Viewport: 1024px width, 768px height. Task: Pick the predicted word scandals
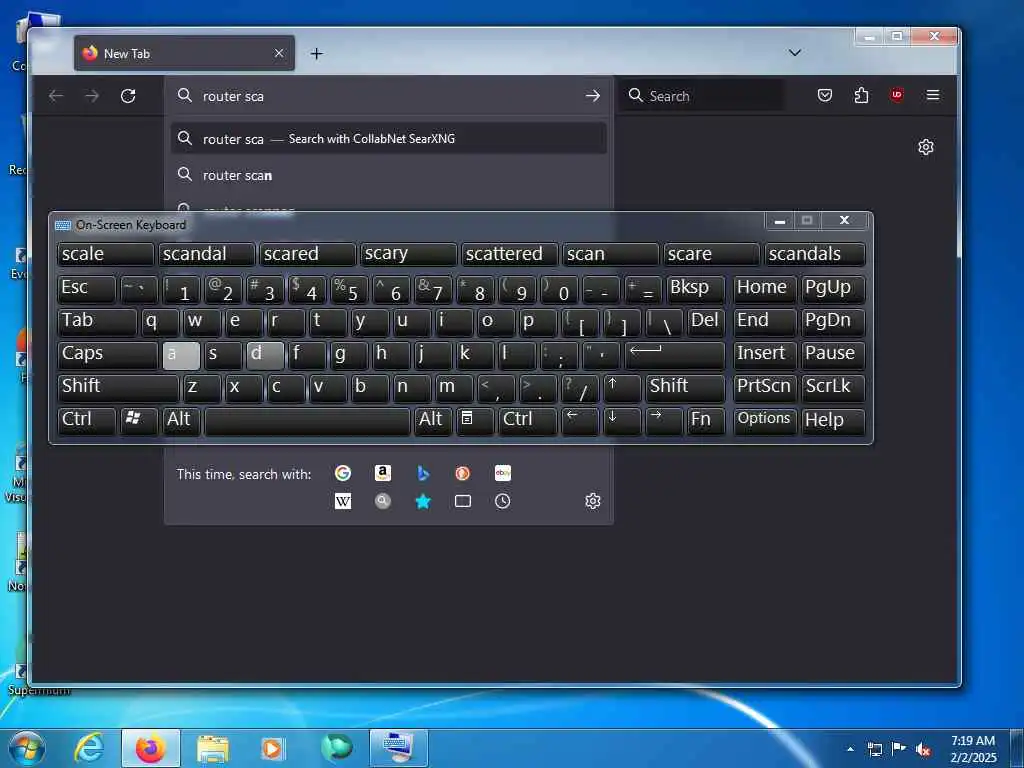815,254
